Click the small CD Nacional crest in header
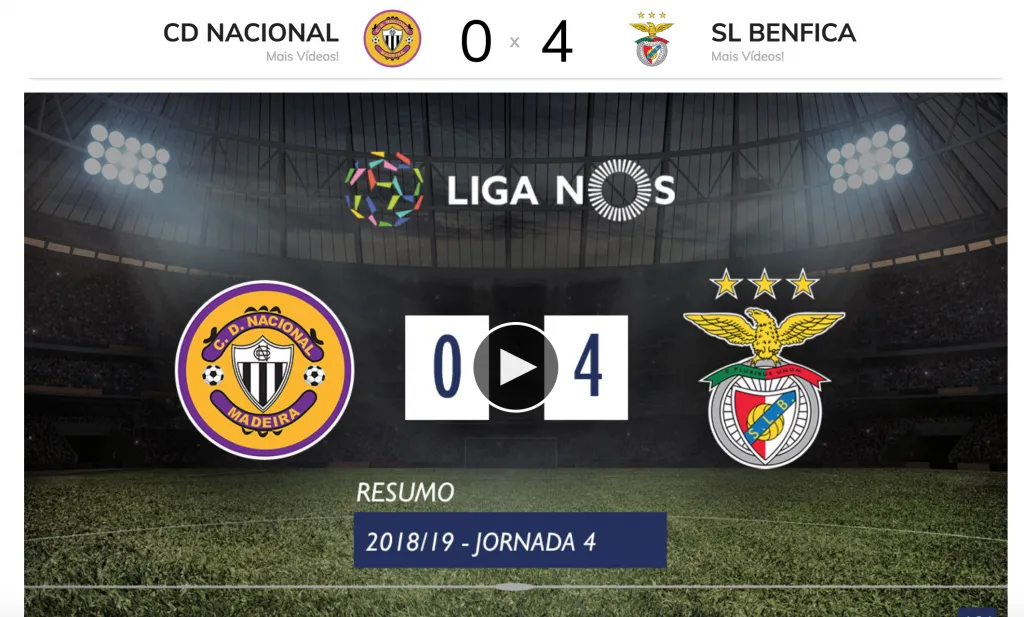The image size is (1024, 617). click(392, 39)
